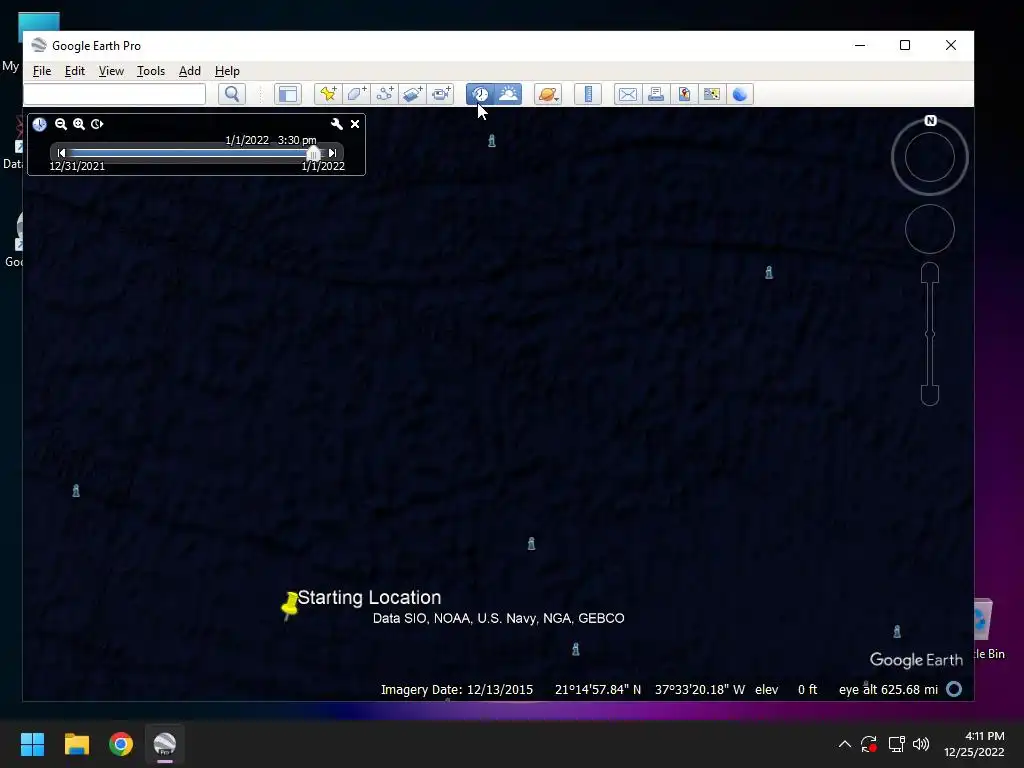
Task: Close the time slider panel
Action: pyautogui.click(x=355, y=124)
